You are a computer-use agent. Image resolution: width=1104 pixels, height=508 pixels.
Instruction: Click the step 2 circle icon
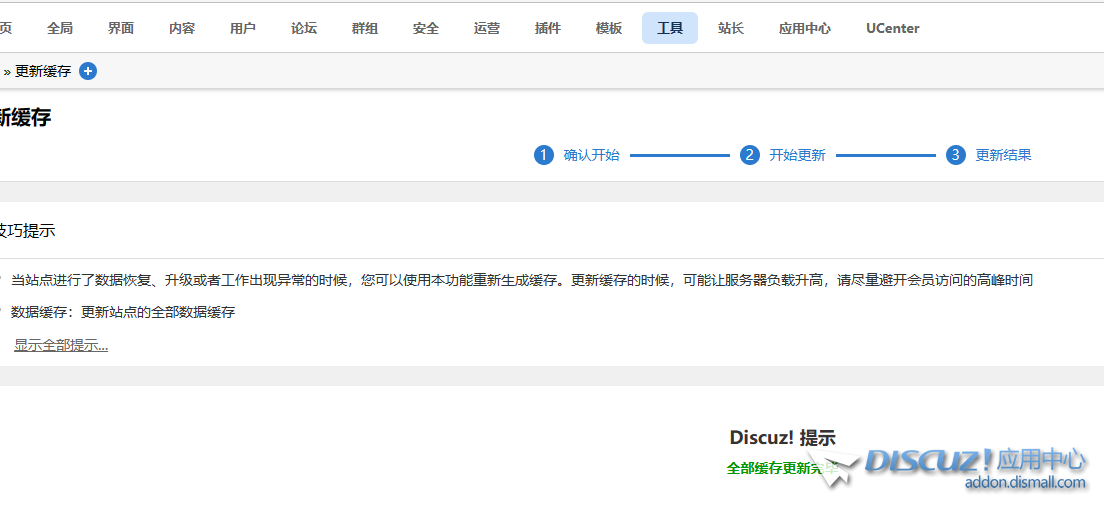click(x=749, y=155)
